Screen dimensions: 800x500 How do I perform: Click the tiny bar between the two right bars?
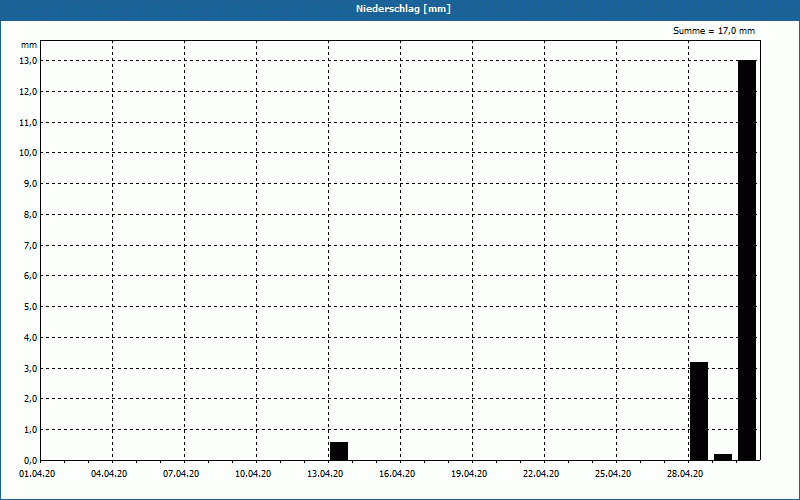click(723, 457)
